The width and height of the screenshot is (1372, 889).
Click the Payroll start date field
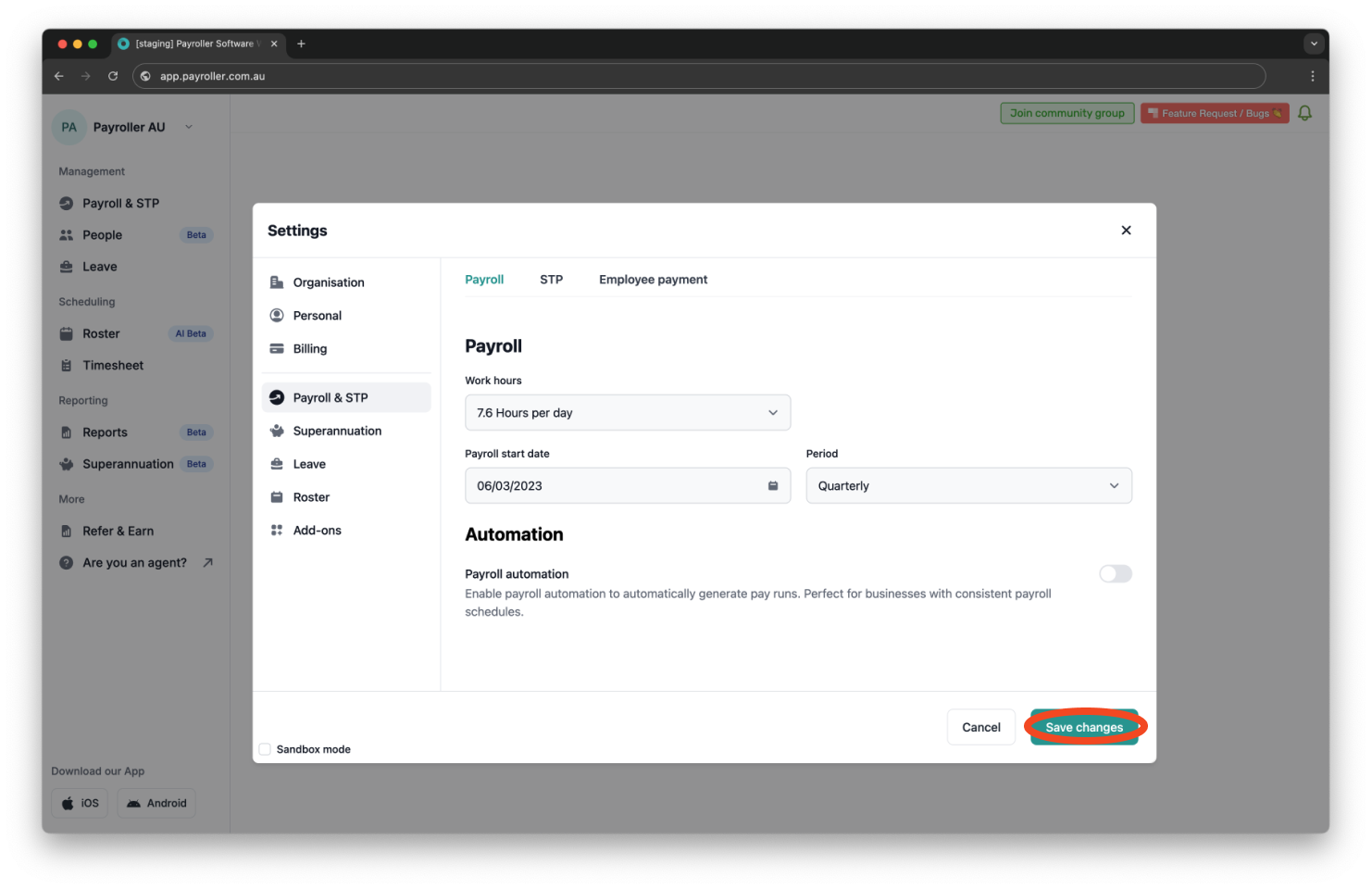click(611, 486)
